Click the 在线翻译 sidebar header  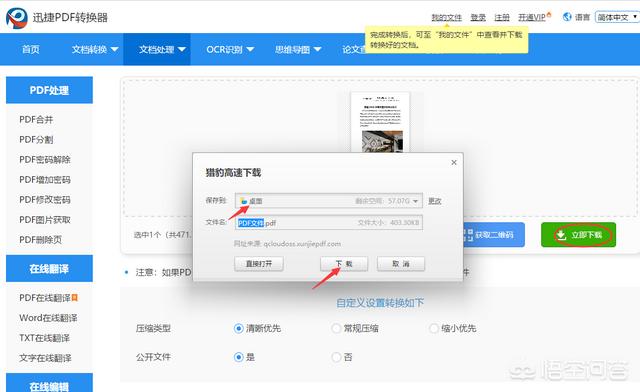[49, 269]
